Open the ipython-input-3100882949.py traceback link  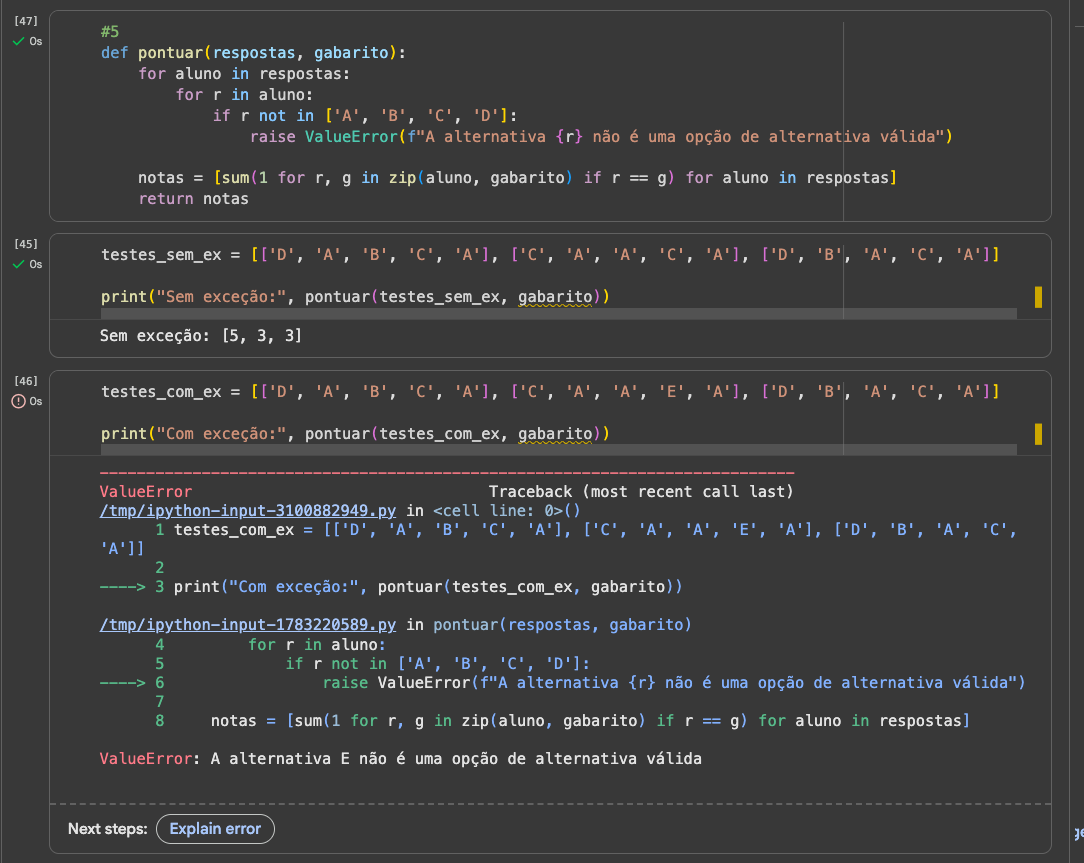pyautogui.click(x=248, y=510)
